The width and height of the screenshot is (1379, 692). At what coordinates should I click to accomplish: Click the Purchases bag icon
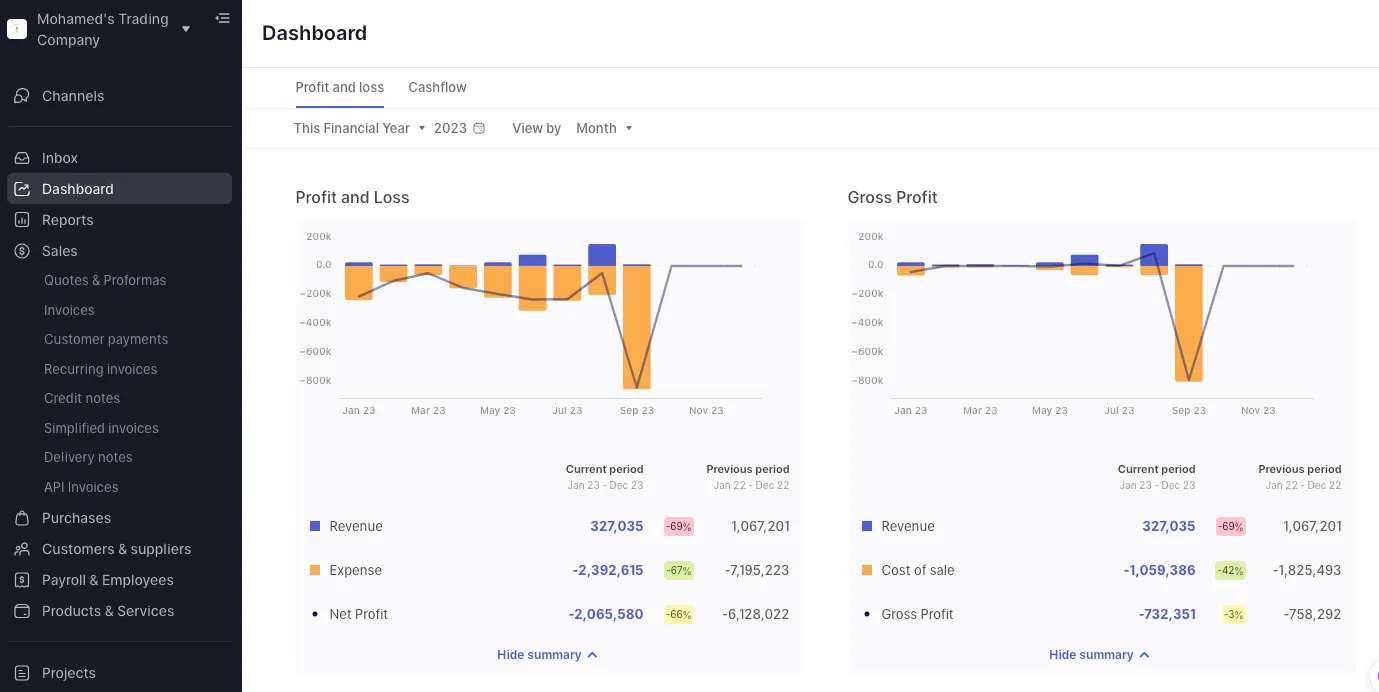(21, 518)
